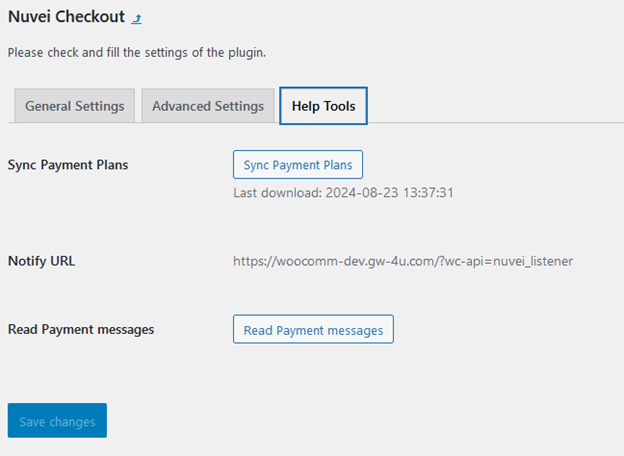
Task: Click the words "Last download:" under the sync button
Action: coord(277,192)
